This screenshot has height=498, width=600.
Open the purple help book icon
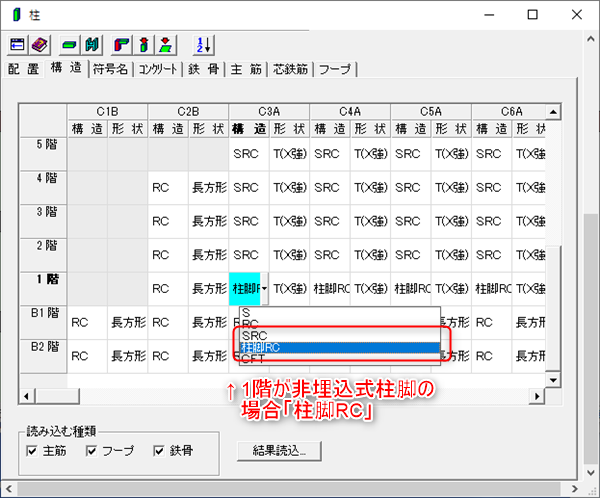tap(39, 45)
